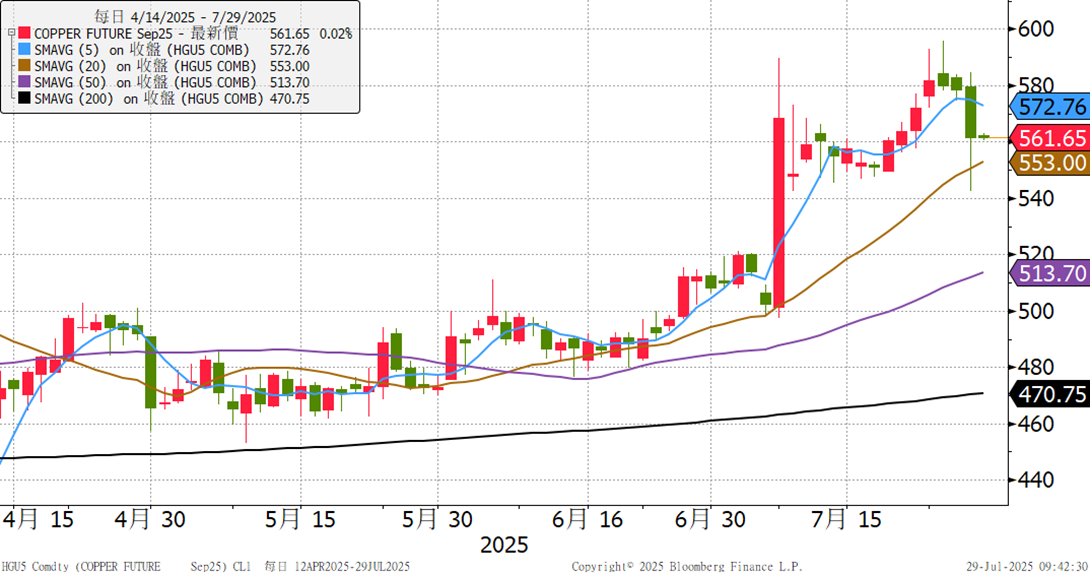This screenshot has height=574, width=1090.
Task: Click the 460 y-axis label
Action: [x=1036, y=423]
